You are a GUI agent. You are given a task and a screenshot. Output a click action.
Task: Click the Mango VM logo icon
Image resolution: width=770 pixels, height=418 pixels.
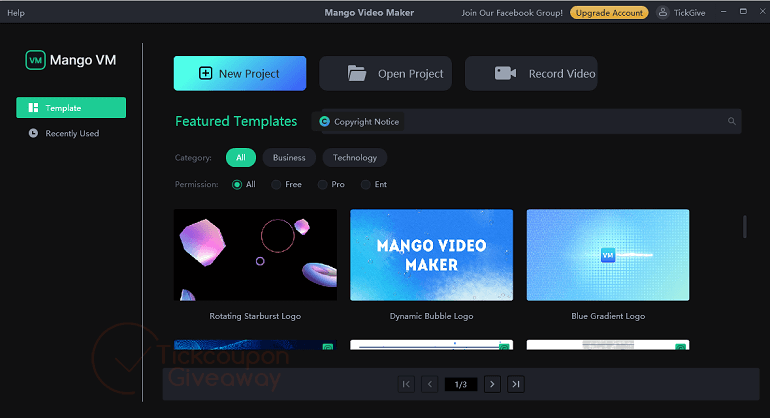[35, 60]
